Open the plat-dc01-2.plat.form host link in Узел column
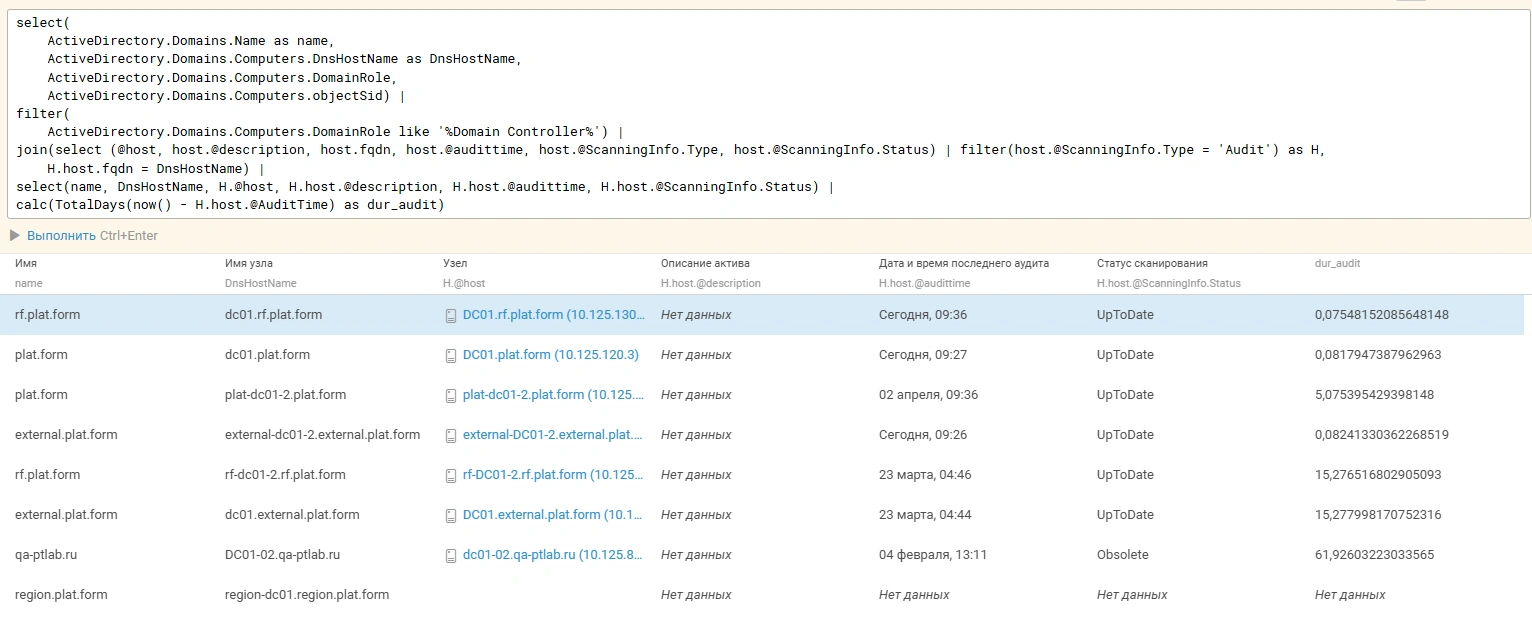This screenshot has width=1532, height=634. [x=554, y=395]
